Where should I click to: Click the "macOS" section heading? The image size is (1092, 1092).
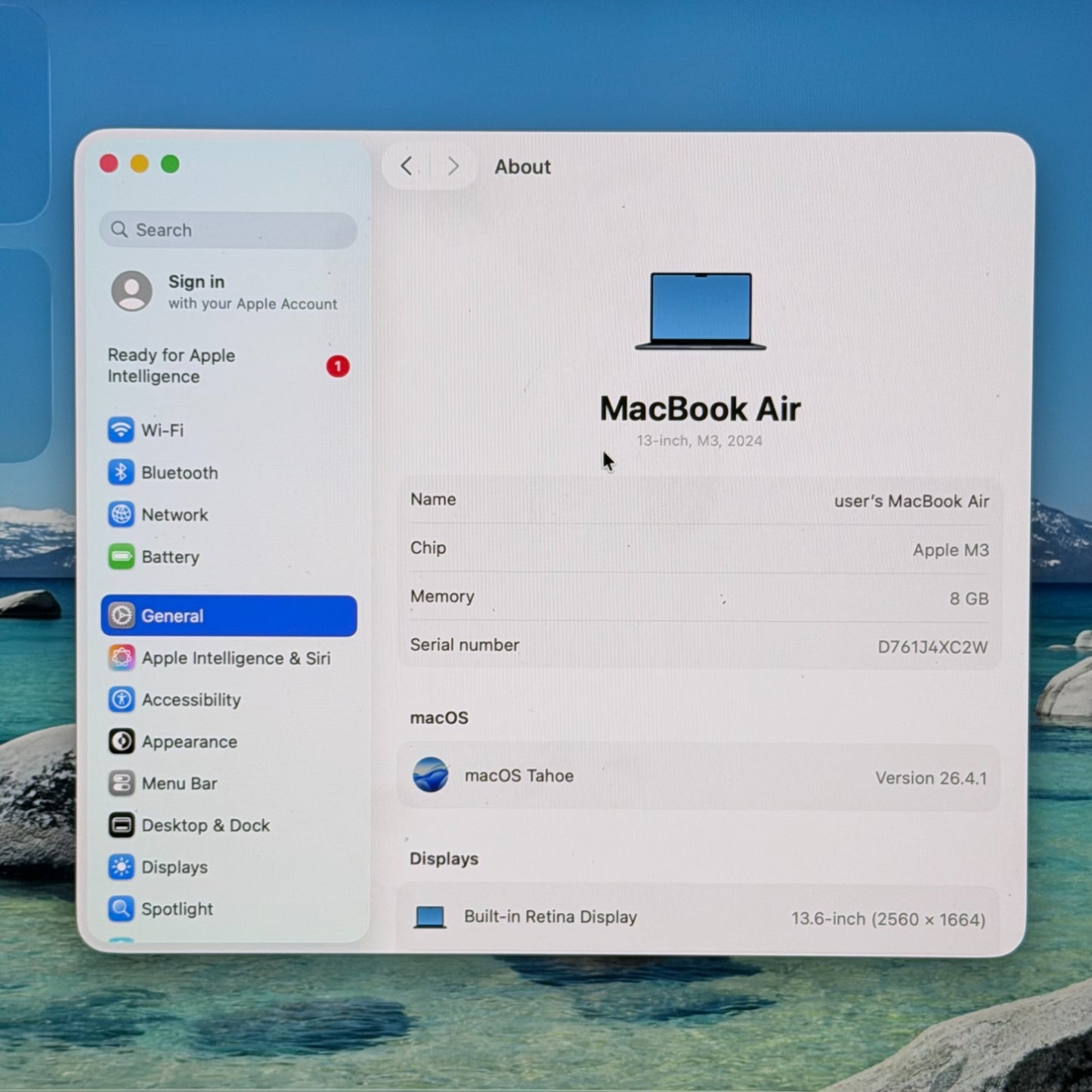pos(439,718)
